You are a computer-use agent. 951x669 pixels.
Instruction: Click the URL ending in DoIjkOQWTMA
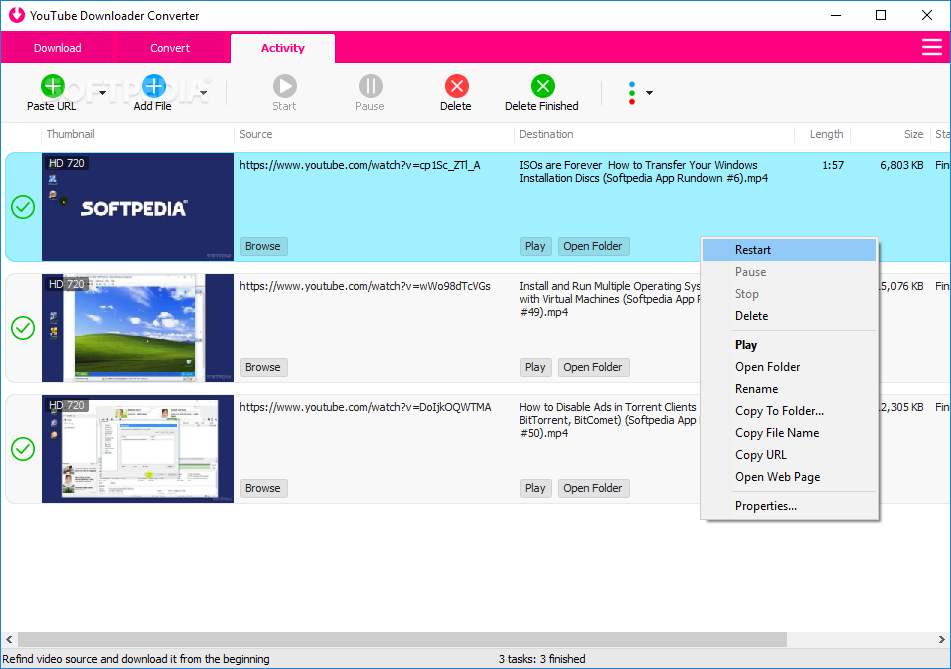coord(365,407)
